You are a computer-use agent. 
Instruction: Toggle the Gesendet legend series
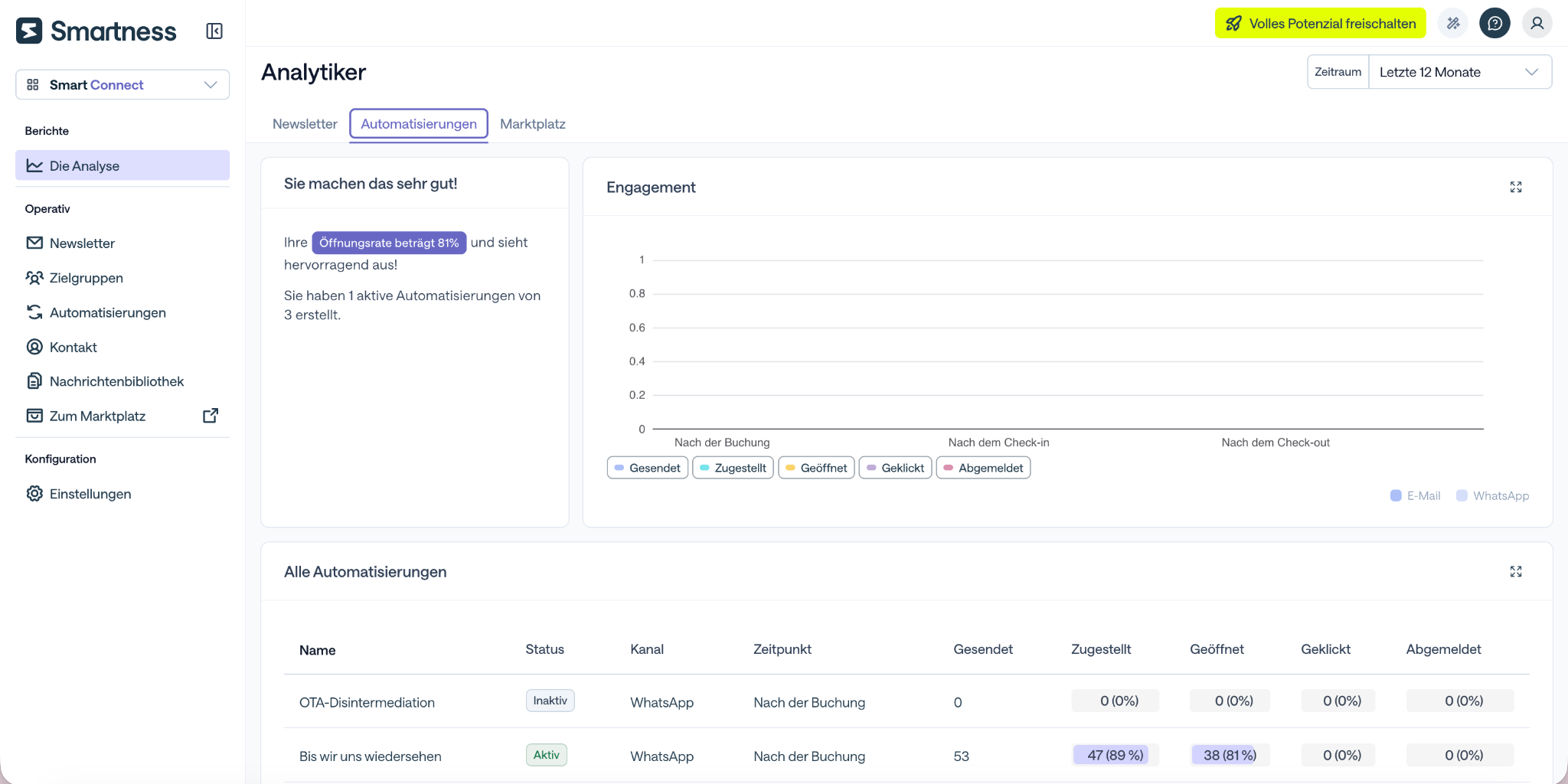(x=648, y=468)
